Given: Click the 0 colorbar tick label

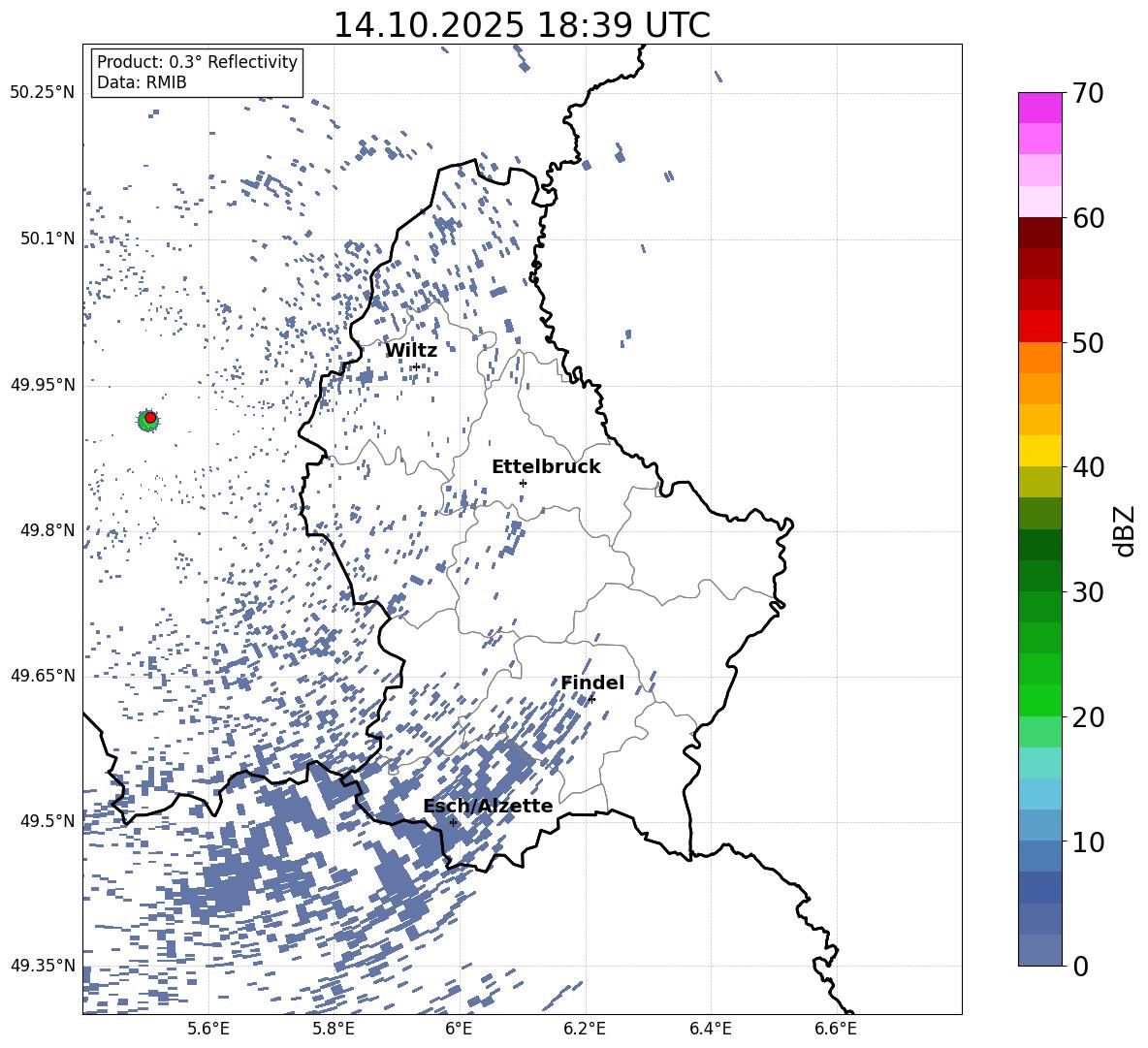Looking at the screenshot, I should (x=1080, y=966).
